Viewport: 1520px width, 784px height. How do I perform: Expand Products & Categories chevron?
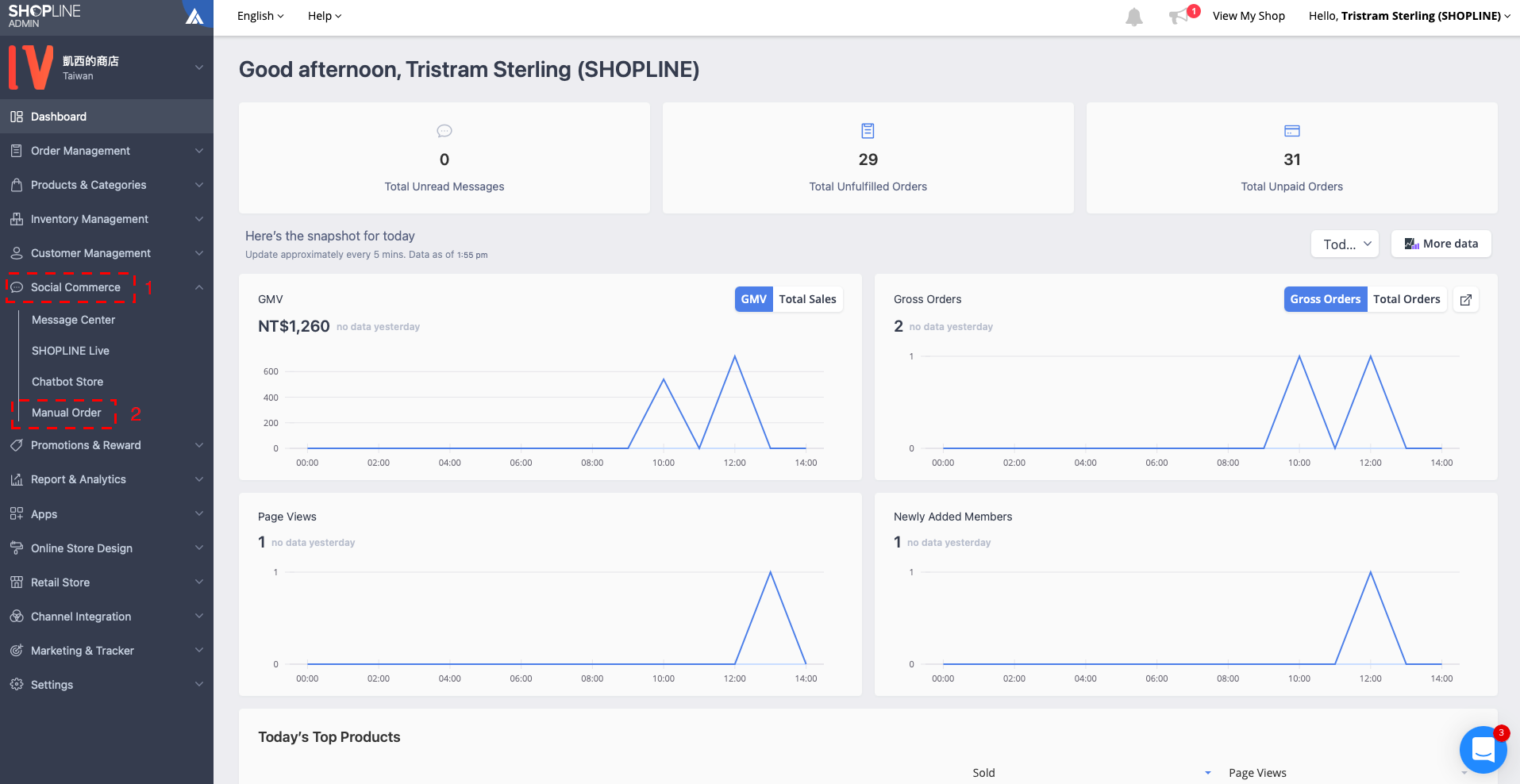click(199, 185)
